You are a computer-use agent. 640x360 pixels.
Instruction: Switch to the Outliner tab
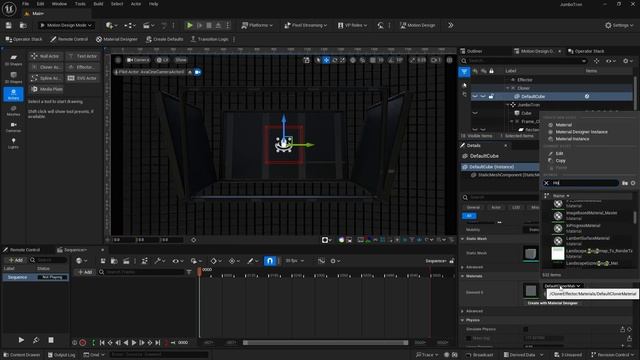[x=471, y=51]
